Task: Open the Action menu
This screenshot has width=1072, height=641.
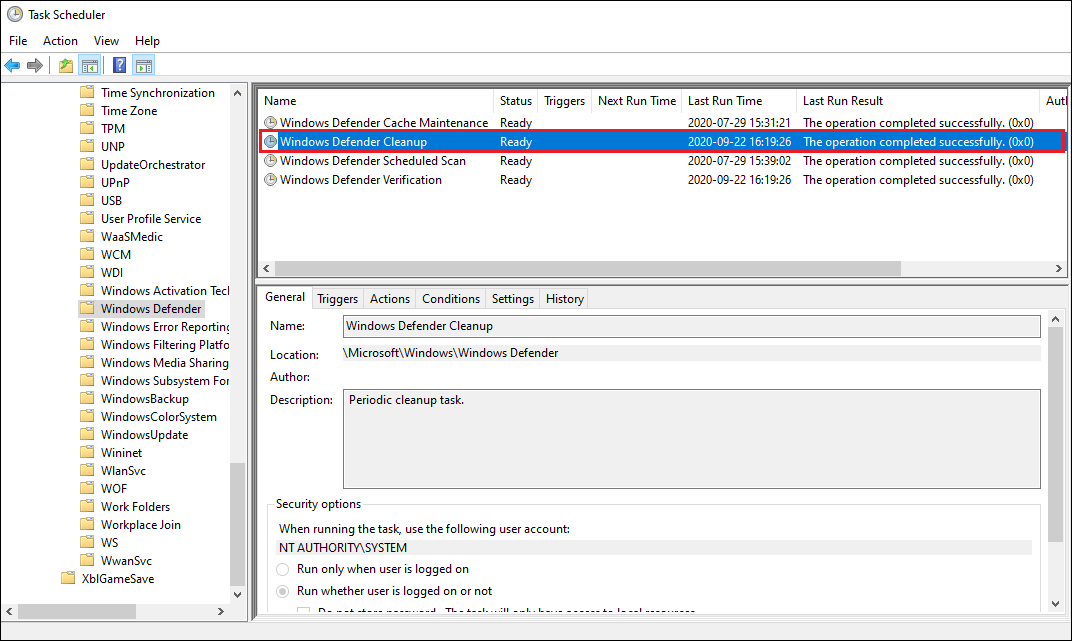Action: (60, 41)
